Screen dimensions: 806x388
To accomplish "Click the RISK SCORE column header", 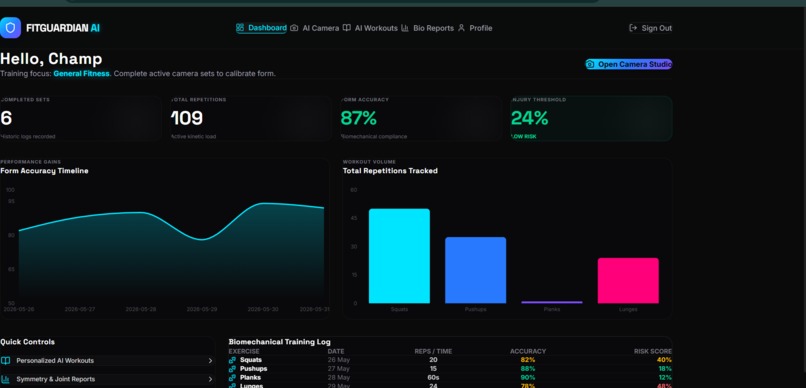I will (x=653, y=352).
